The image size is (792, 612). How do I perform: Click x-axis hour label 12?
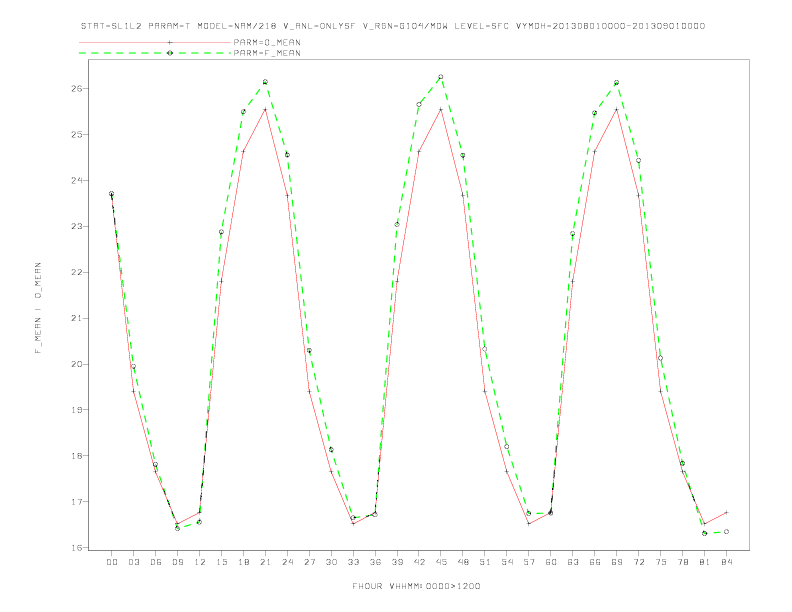coord(200,562)
